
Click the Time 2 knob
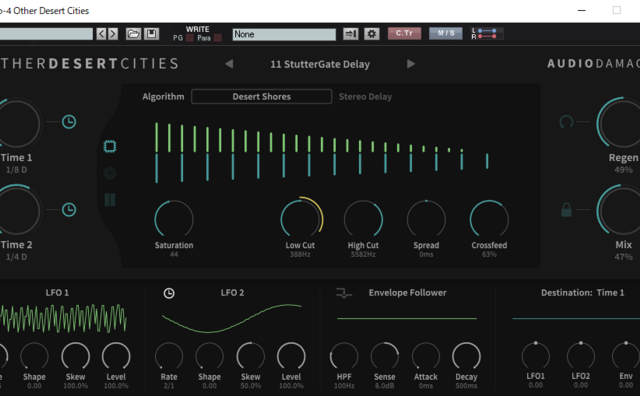pos(17,211)
